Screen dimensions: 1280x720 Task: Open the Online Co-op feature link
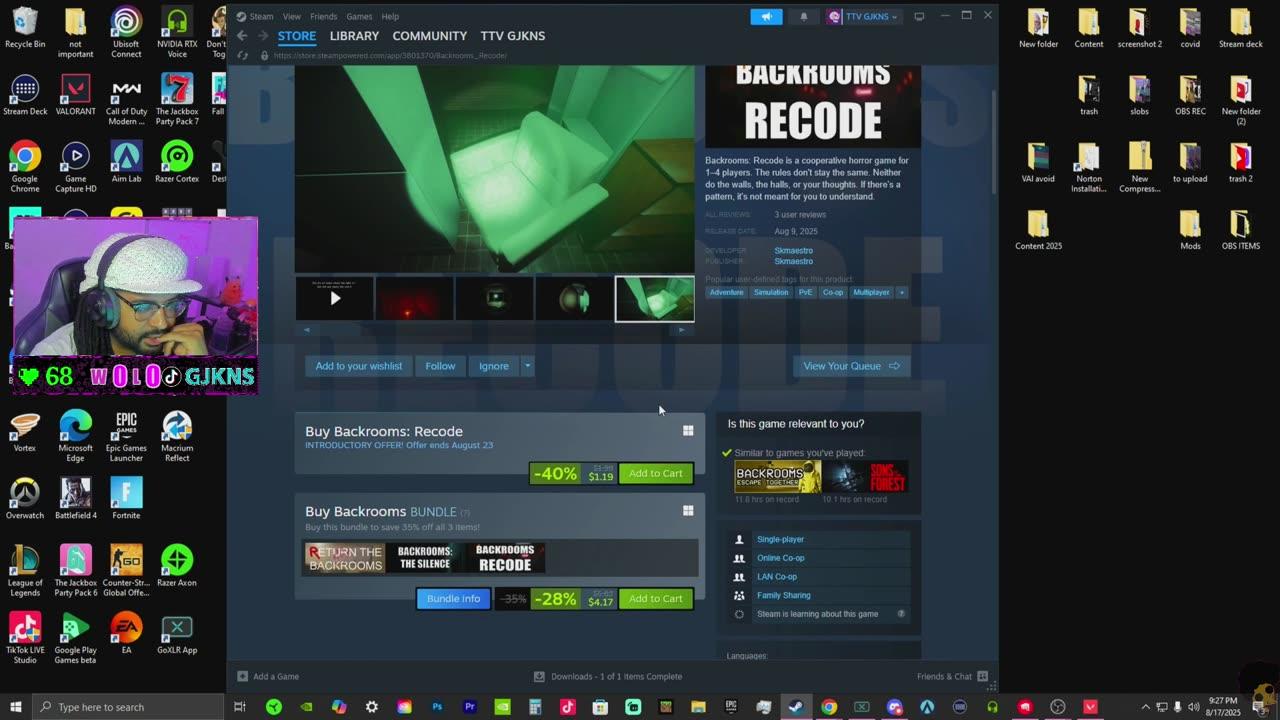pos(780,558)
